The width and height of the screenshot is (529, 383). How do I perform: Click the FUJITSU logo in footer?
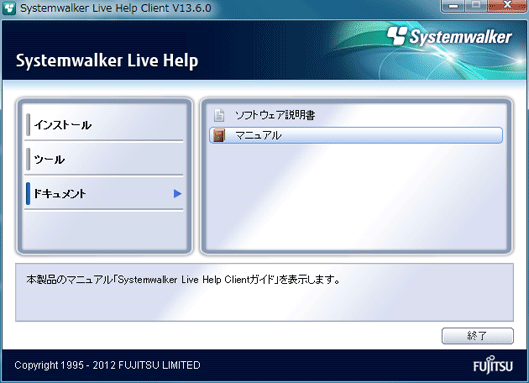point(493,365)
